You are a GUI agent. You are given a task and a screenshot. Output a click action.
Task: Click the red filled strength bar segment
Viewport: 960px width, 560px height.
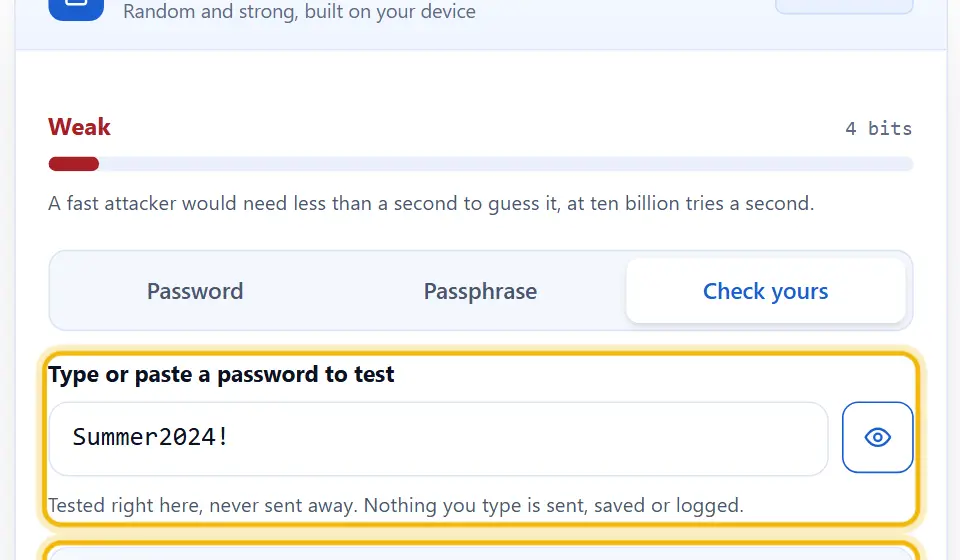click(x=73, y=164)
